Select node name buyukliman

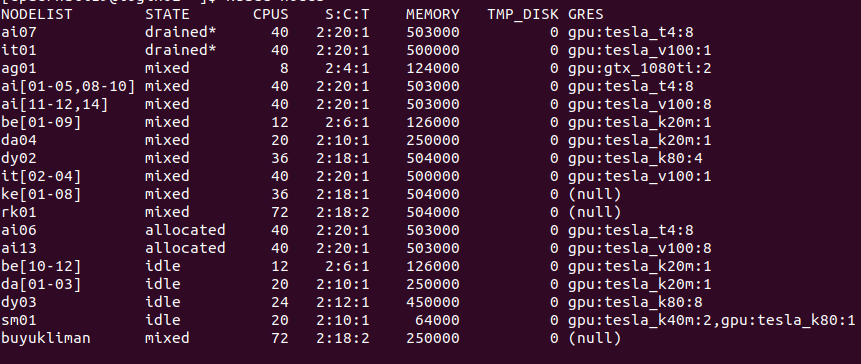point(46,338)
